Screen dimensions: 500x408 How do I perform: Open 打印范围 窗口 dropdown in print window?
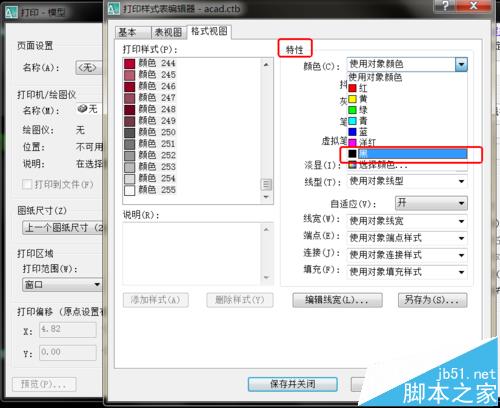click(62, 285)
